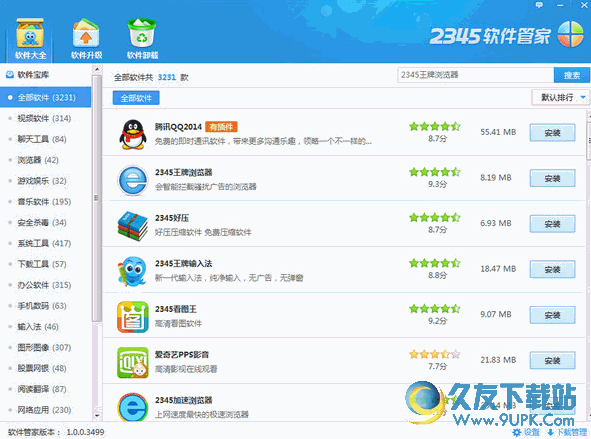The width and height of the screenshot is (591, 439).
Task: Minimize the 2345软件管家 window
Action: point(560,5)
